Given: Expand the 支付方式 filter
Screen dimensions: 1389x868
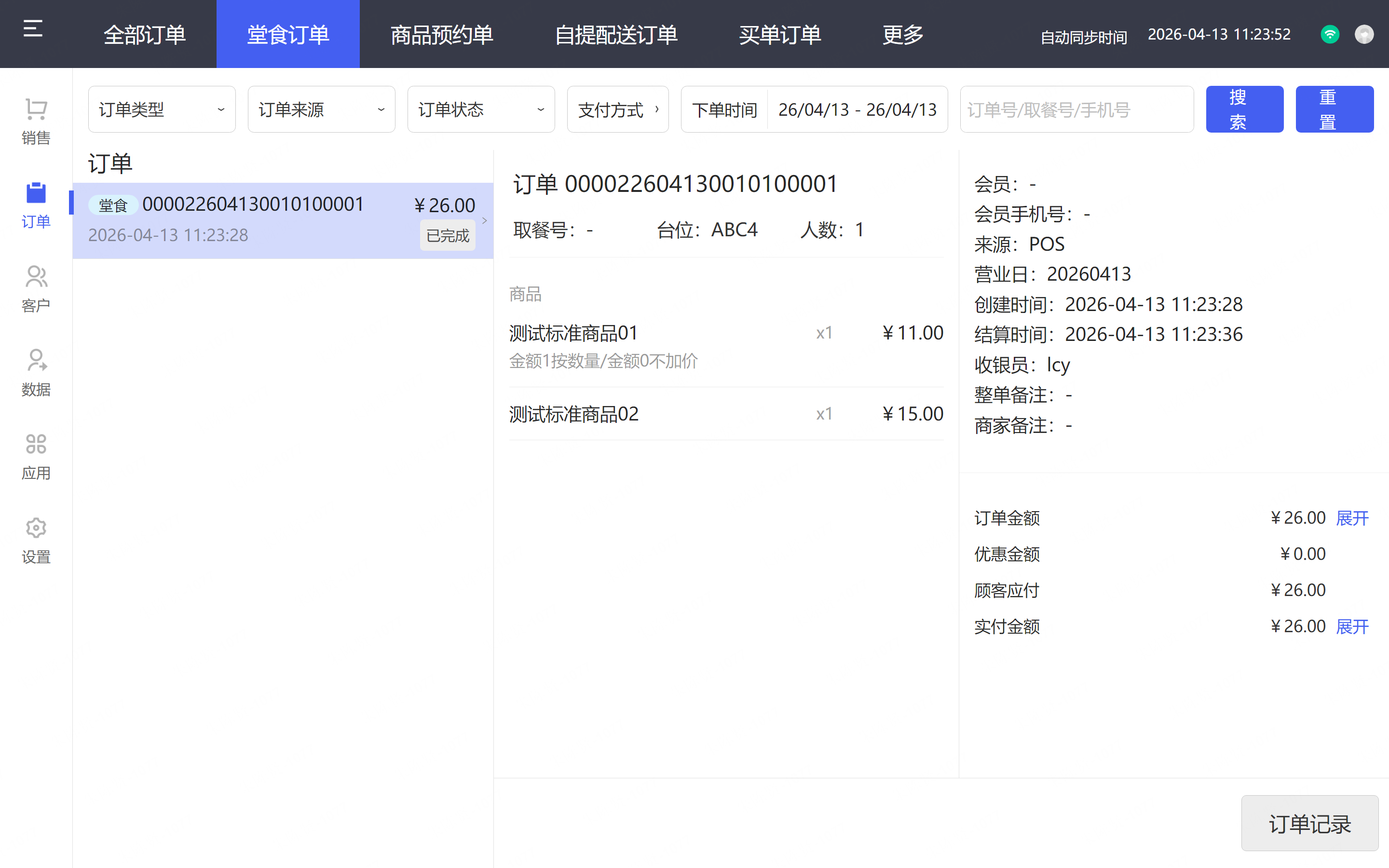Looking at the screenshot, I should click(x=618, y=109).
